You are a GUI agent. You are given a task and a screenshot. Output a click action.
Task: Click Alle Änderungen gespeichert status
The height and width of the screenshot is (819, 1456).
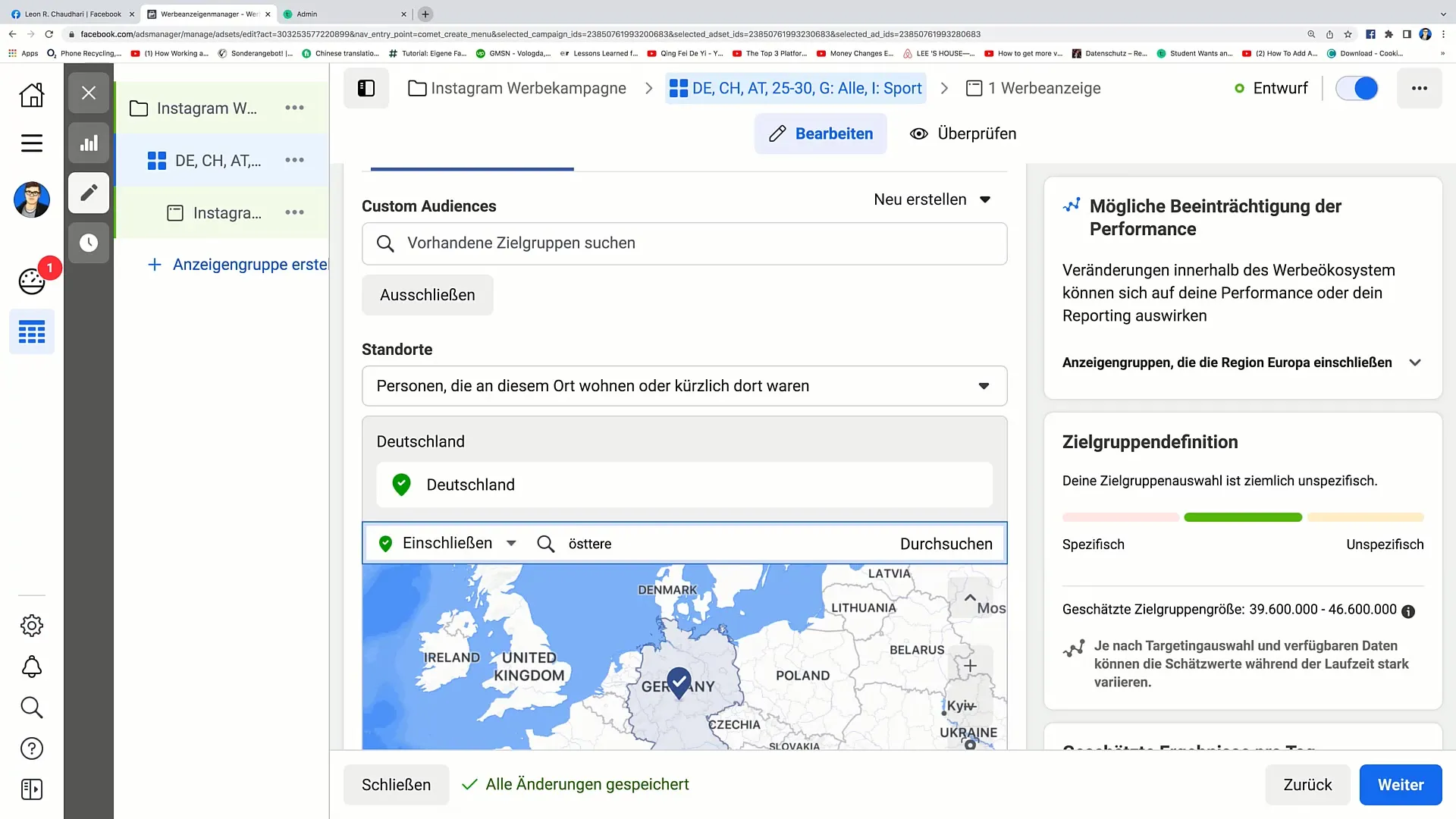(576, 785)
